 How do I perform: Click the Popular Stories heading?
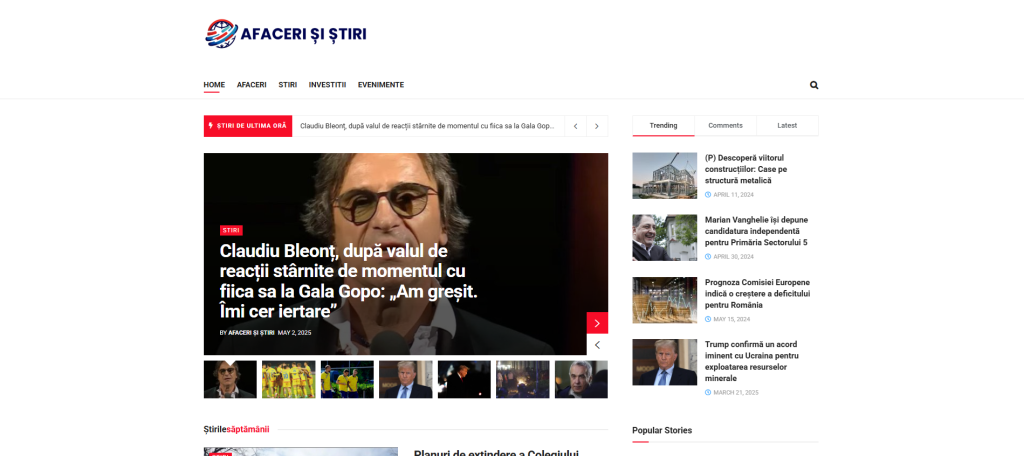(662, 430)
